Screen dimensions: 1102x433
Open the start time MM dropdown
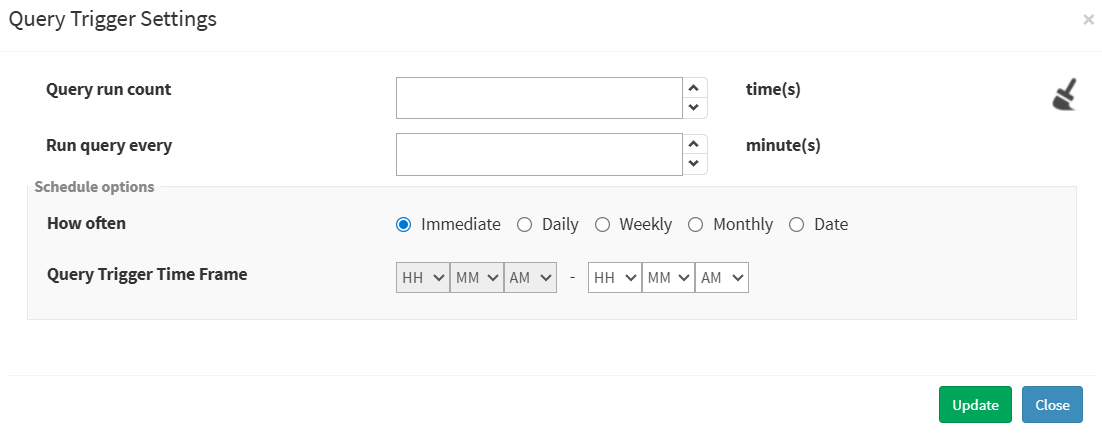click(x=477, y=278)
